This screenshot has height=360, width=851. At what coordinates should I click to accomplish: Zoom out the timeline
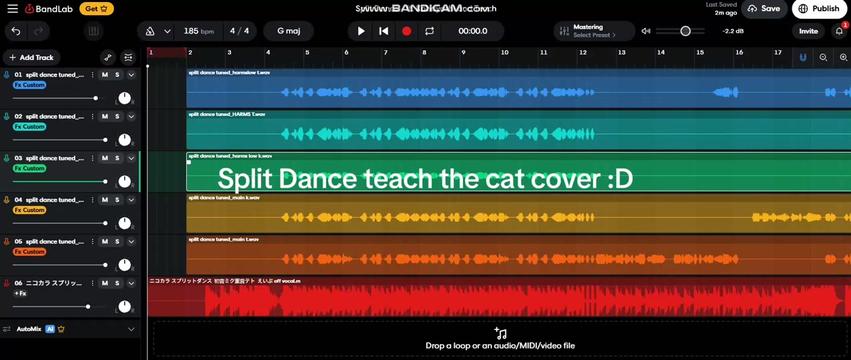[823, 57]
